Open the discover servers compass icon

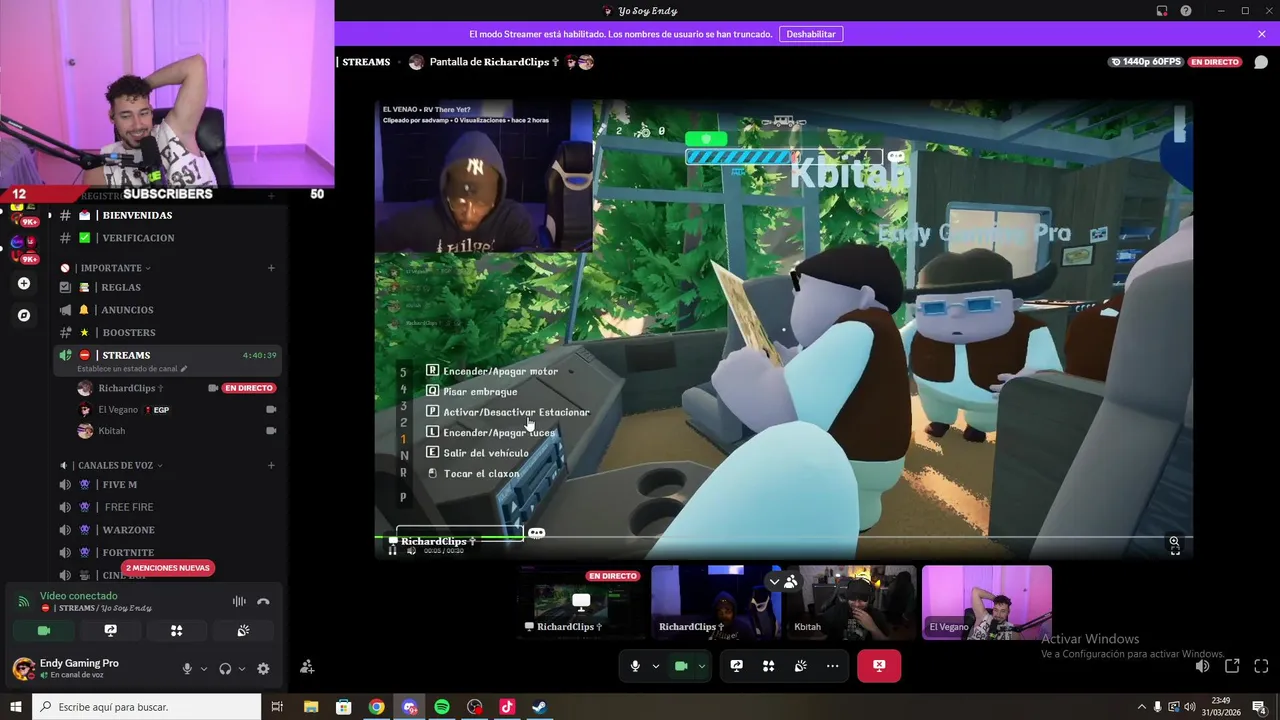click(x=24, y=315)
